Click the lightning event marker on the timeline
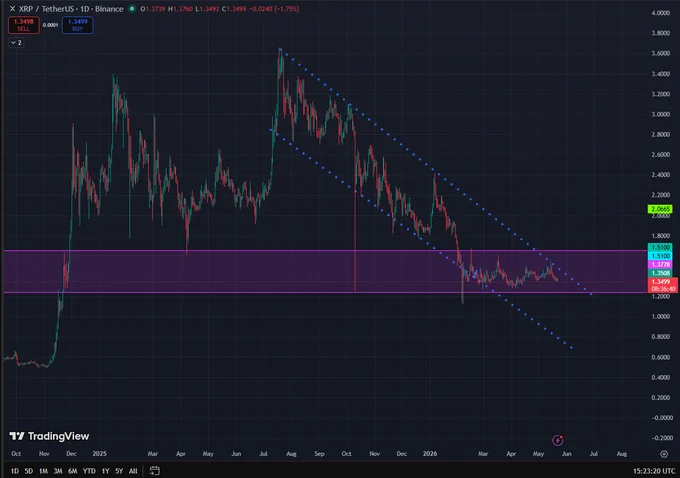 (558, 440)
